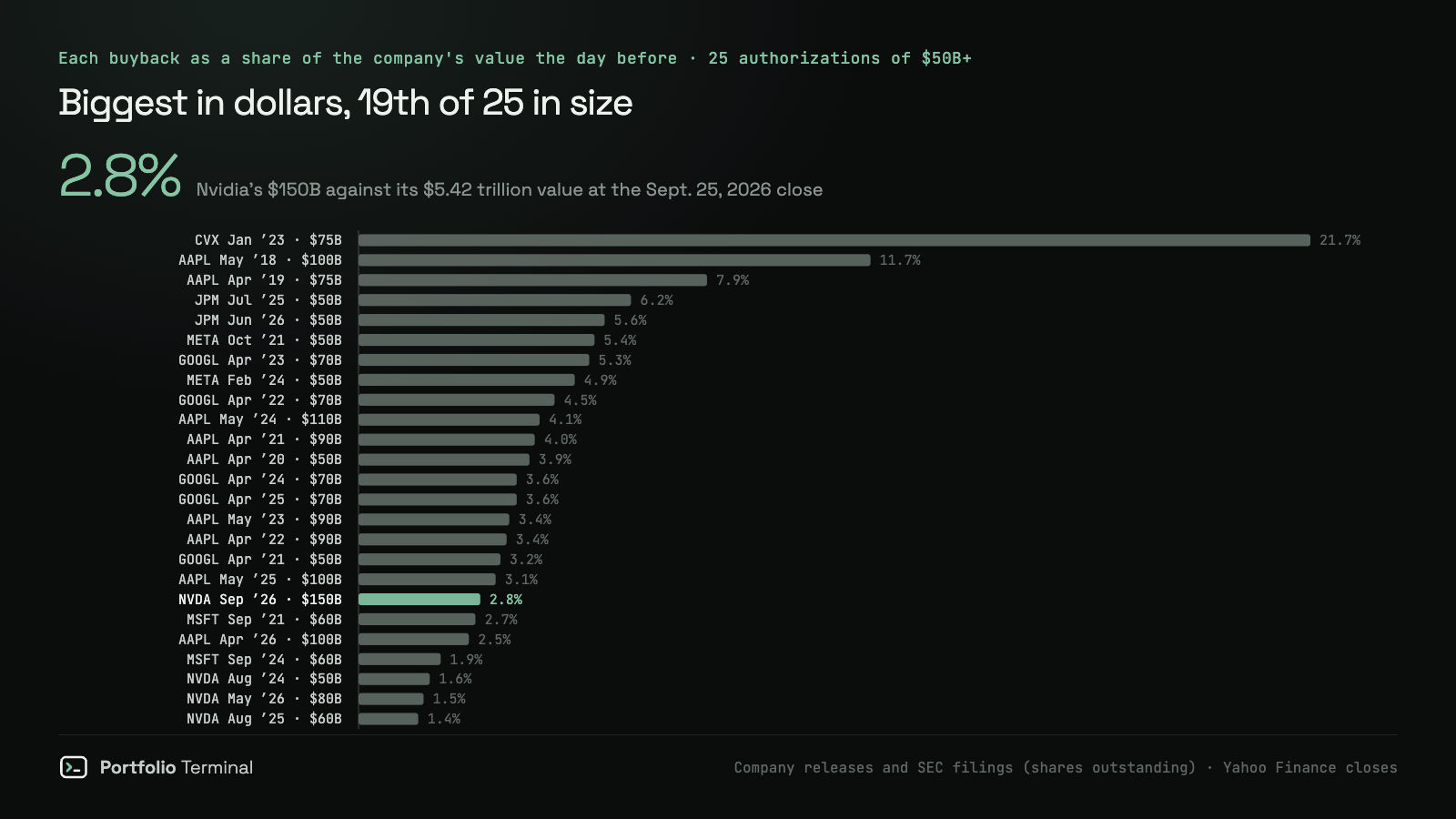1456x819 pixels.
Task: Select the GOOGL Apr '22 · $70B label
Action: tap(260, 400)
